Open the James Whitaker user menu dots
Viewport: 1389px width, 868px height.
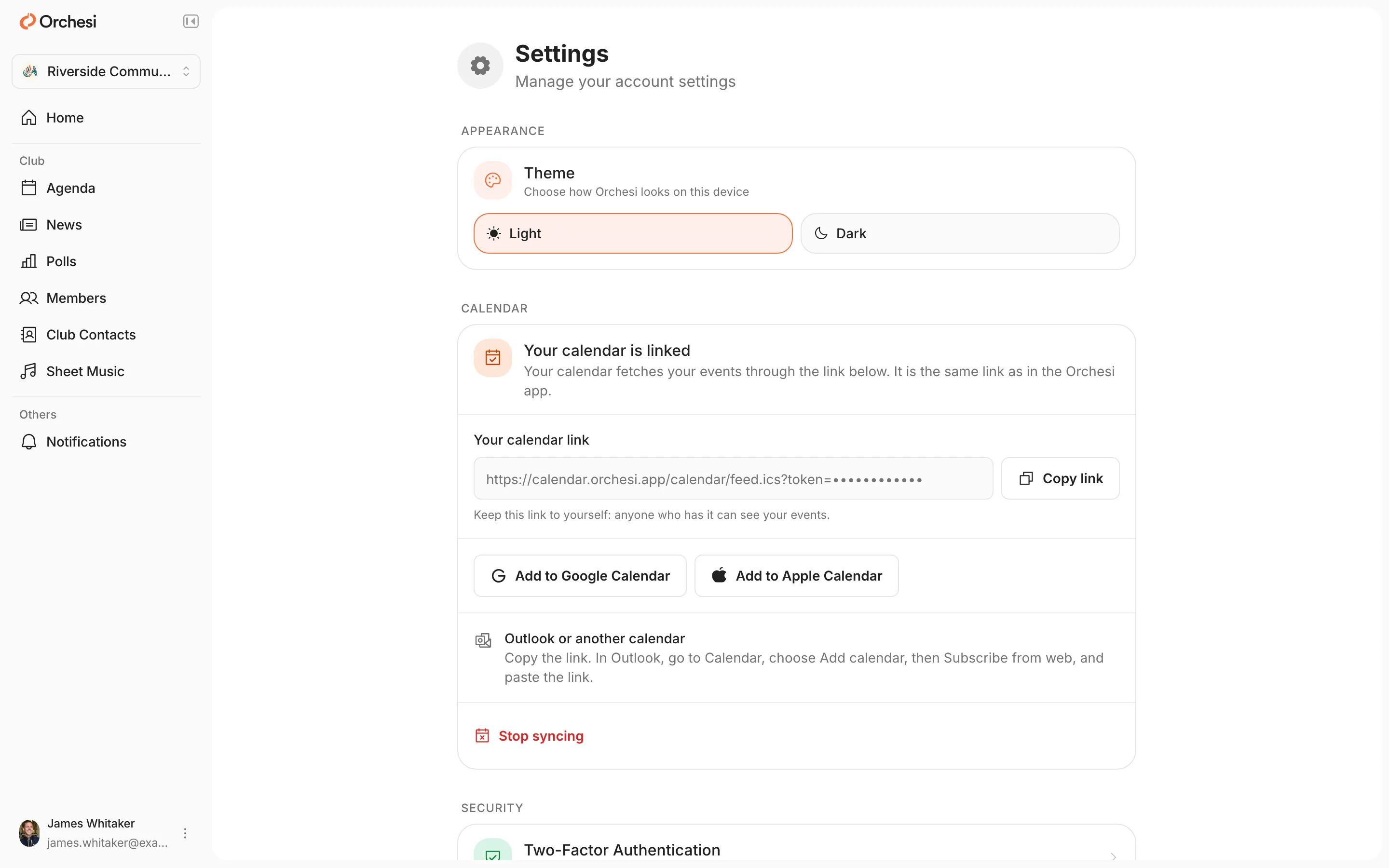click(x=185, y=833)
